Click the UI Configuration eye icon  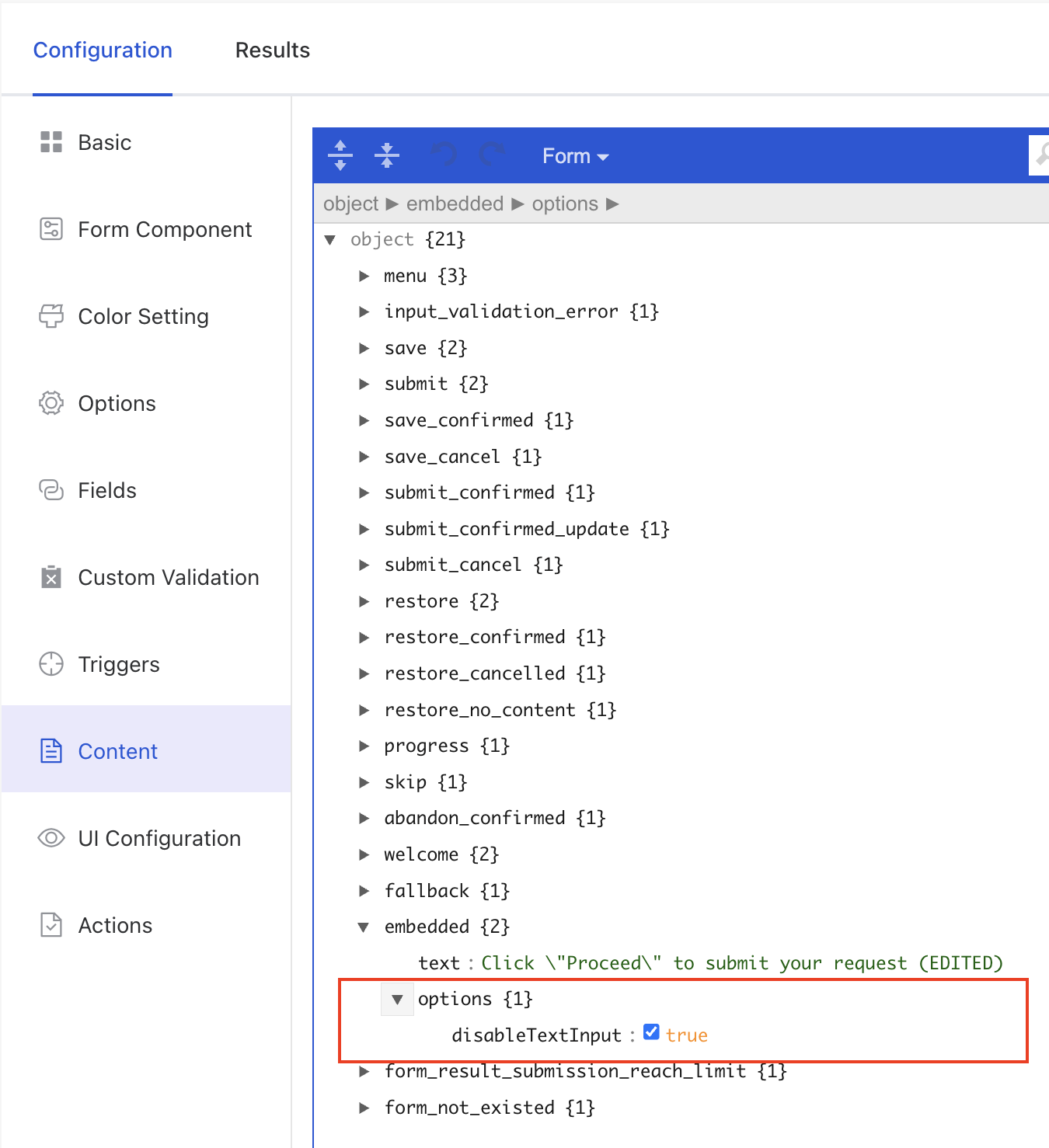[x=51, y=838]
